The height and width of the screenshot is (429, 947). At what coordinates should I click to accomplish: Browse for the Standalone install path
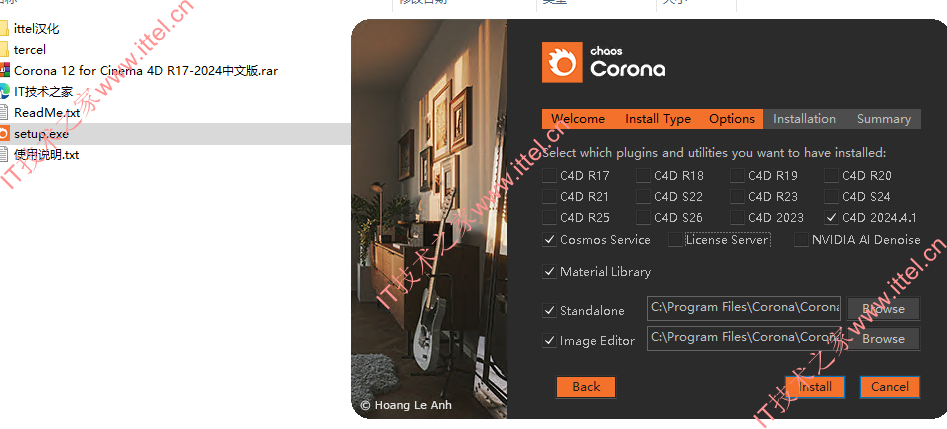883,308
